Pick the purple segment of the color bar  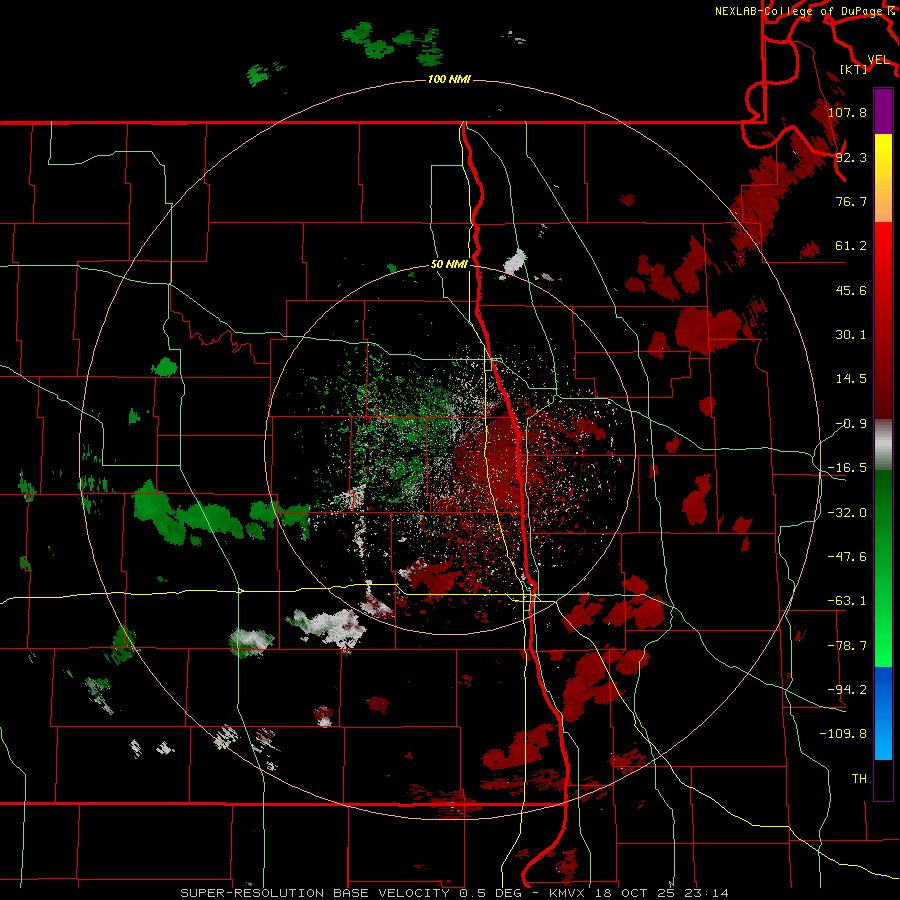coord(883,111)
